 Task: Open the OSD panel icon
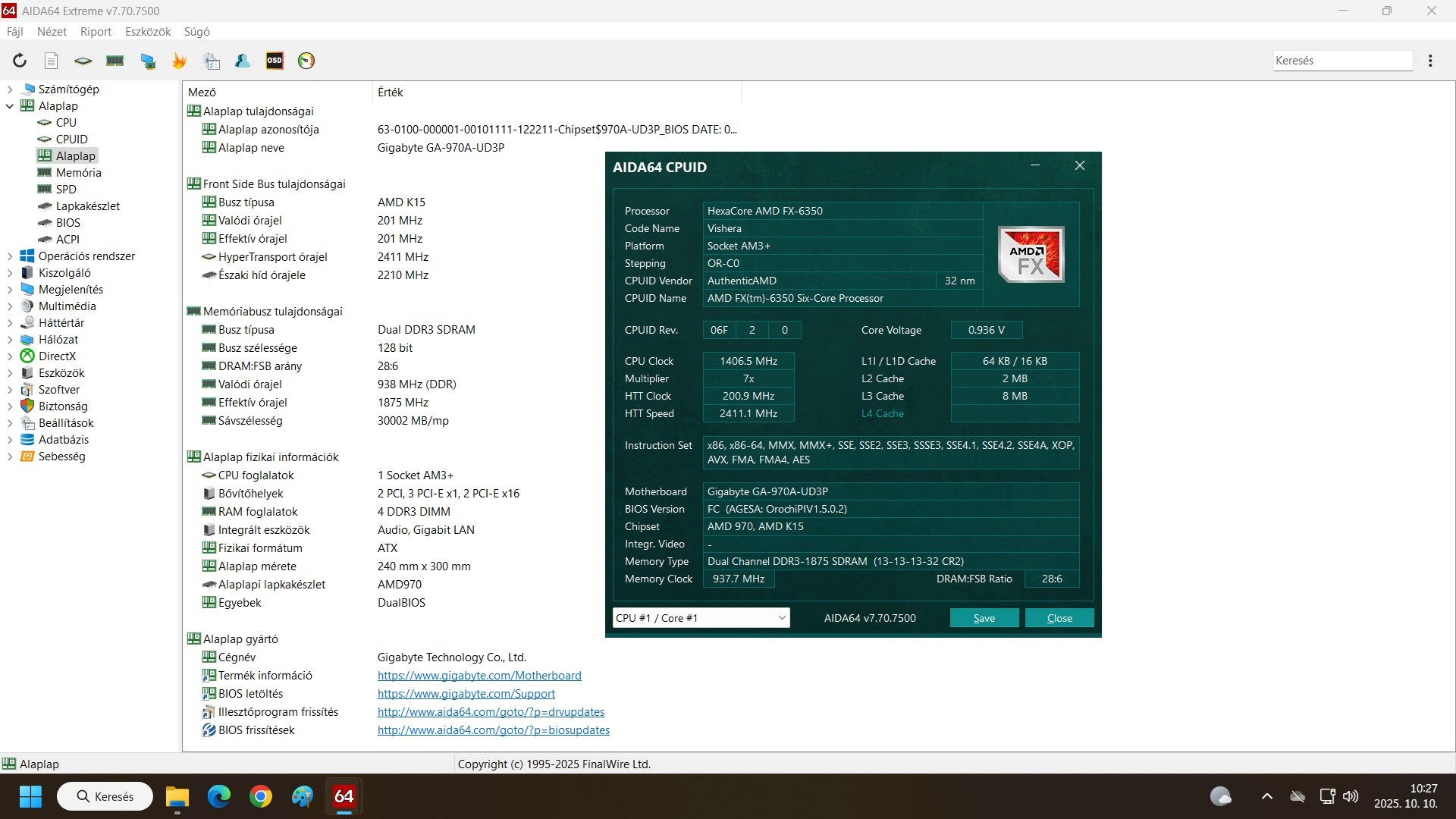[275, 61]
